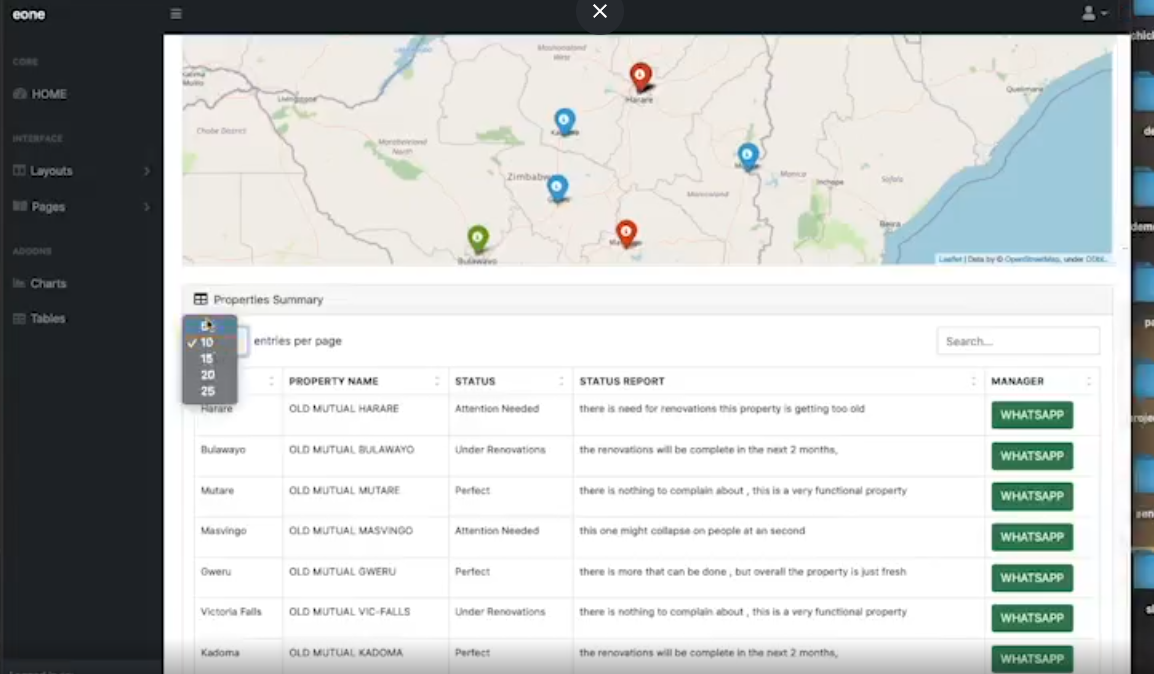Open the user profile icon menu

click(x=1094, y=13)
